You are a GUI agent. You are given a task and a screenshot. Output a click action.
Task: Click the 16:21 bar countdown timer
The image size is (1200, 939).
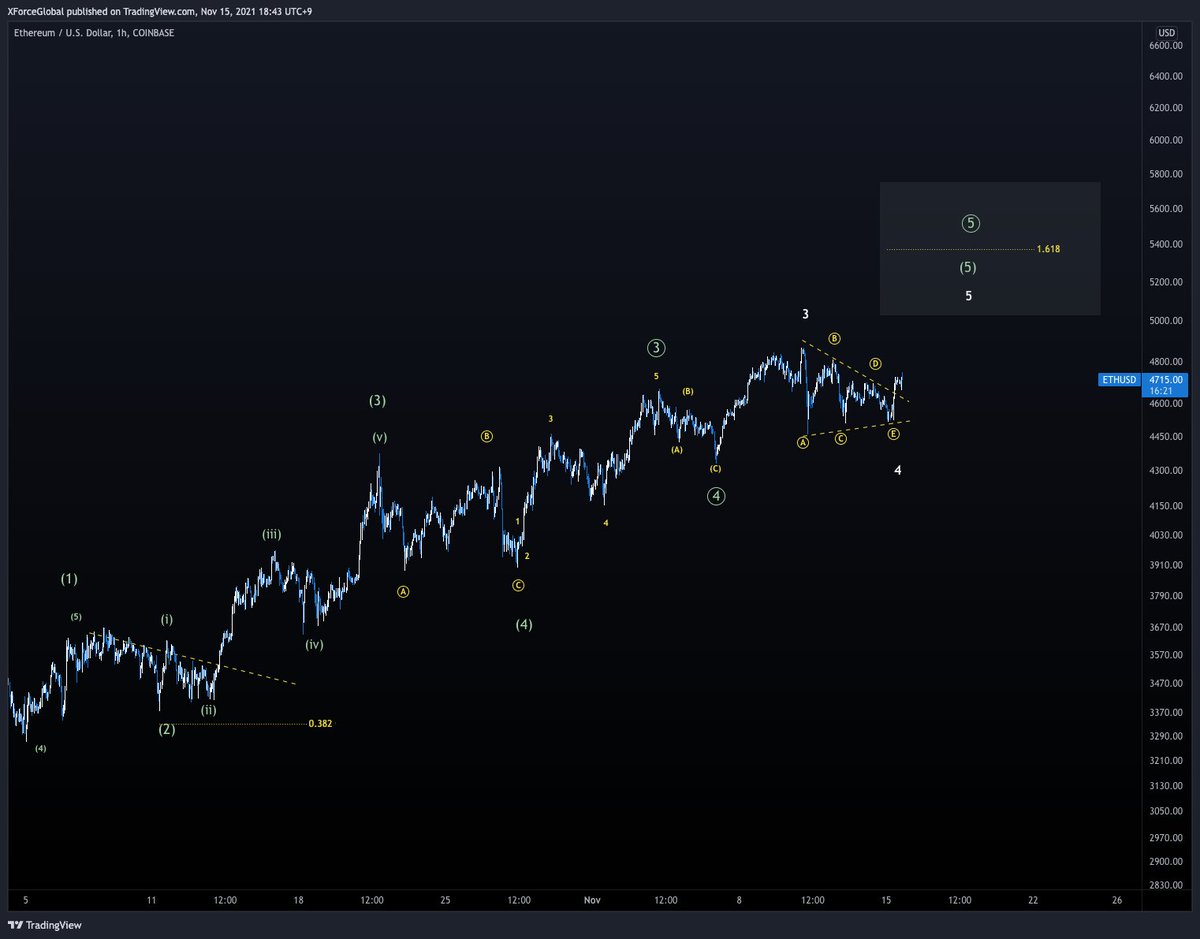(1160, 391)
